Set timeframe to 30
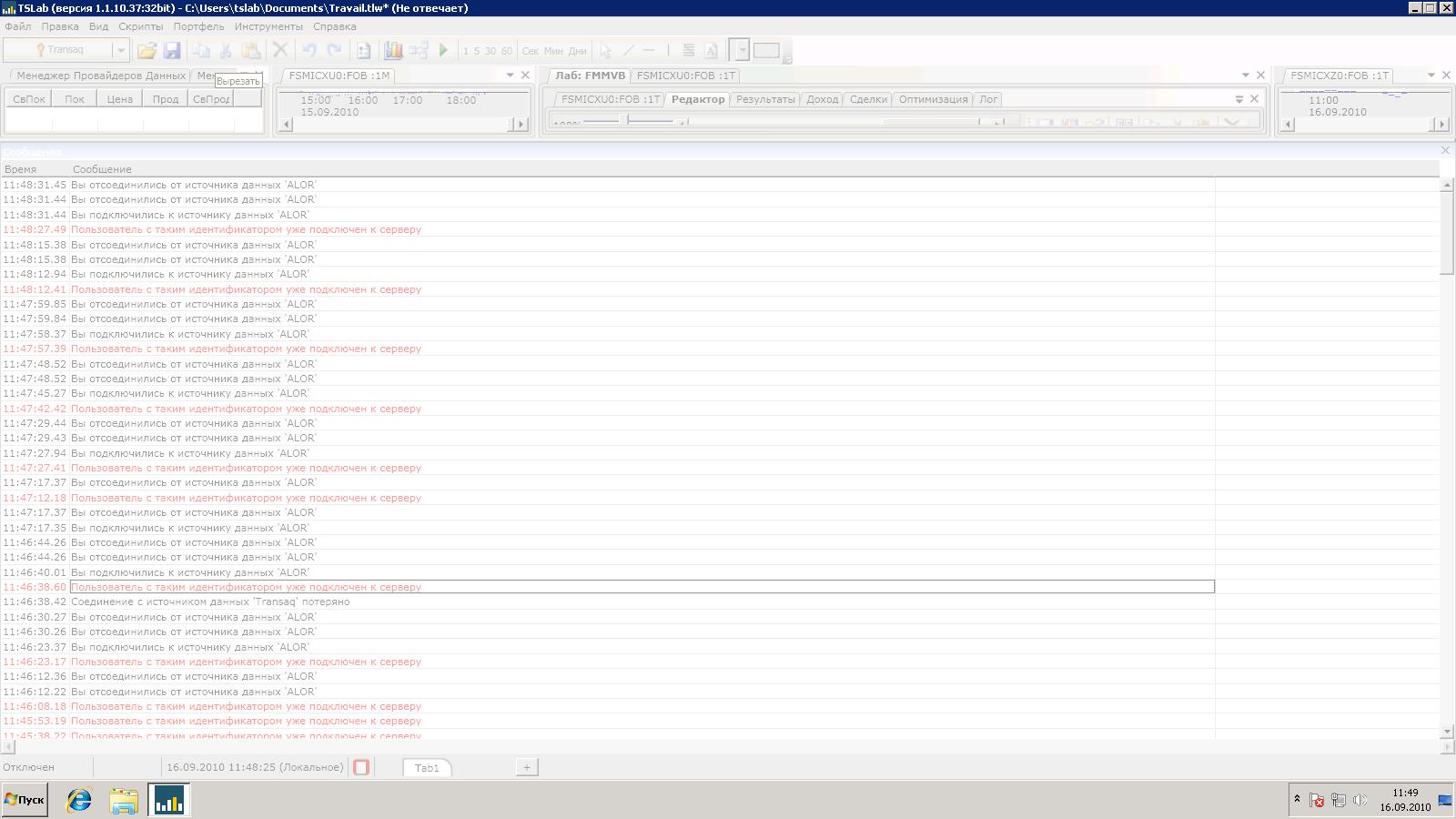 tap(490, 51)
